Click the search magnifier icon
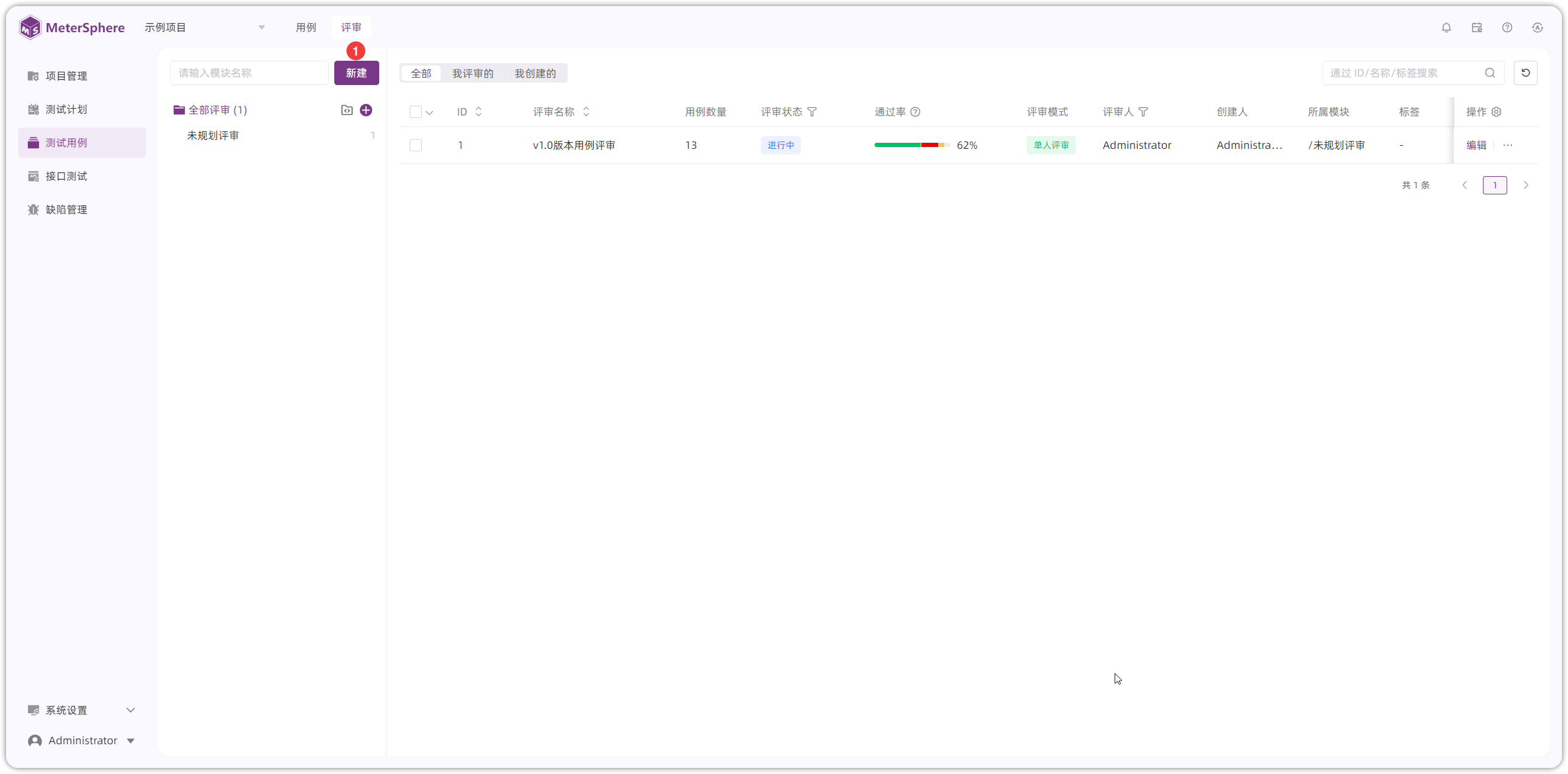 tap(1490, 73)
